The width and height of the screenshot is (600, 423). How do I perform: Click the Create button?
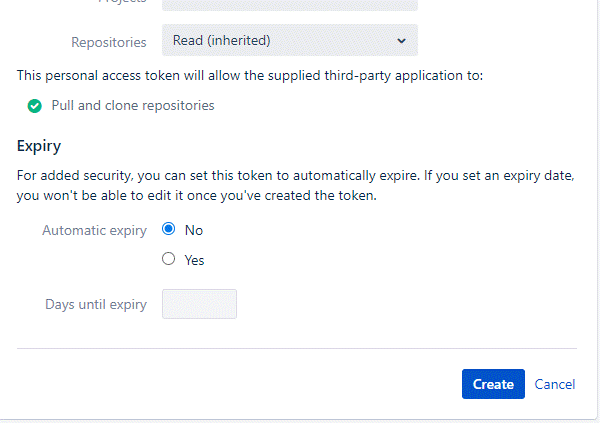coord(493,384)
